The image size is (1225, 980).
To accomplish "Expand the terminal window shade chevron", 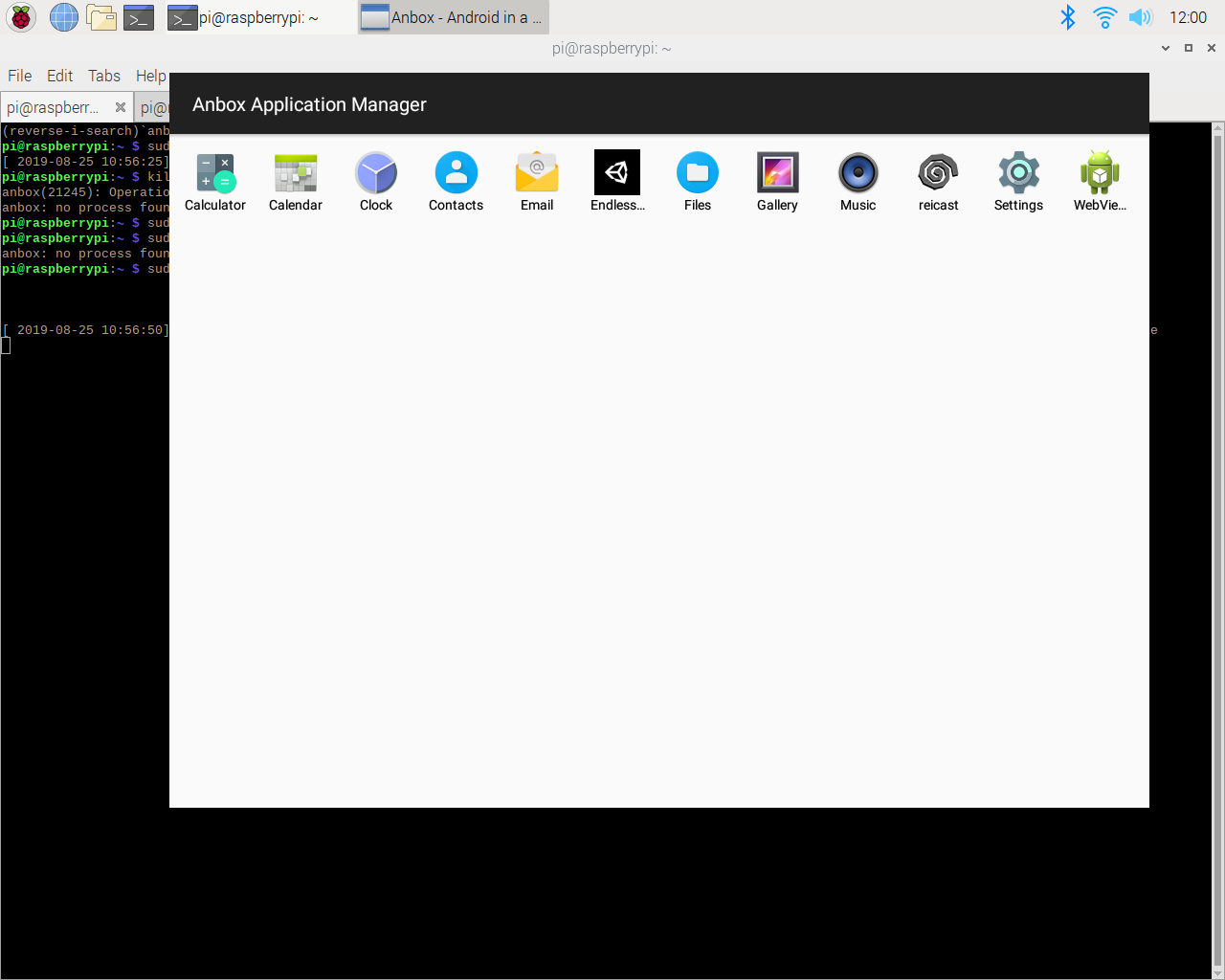I will [x=1165, y=47].
